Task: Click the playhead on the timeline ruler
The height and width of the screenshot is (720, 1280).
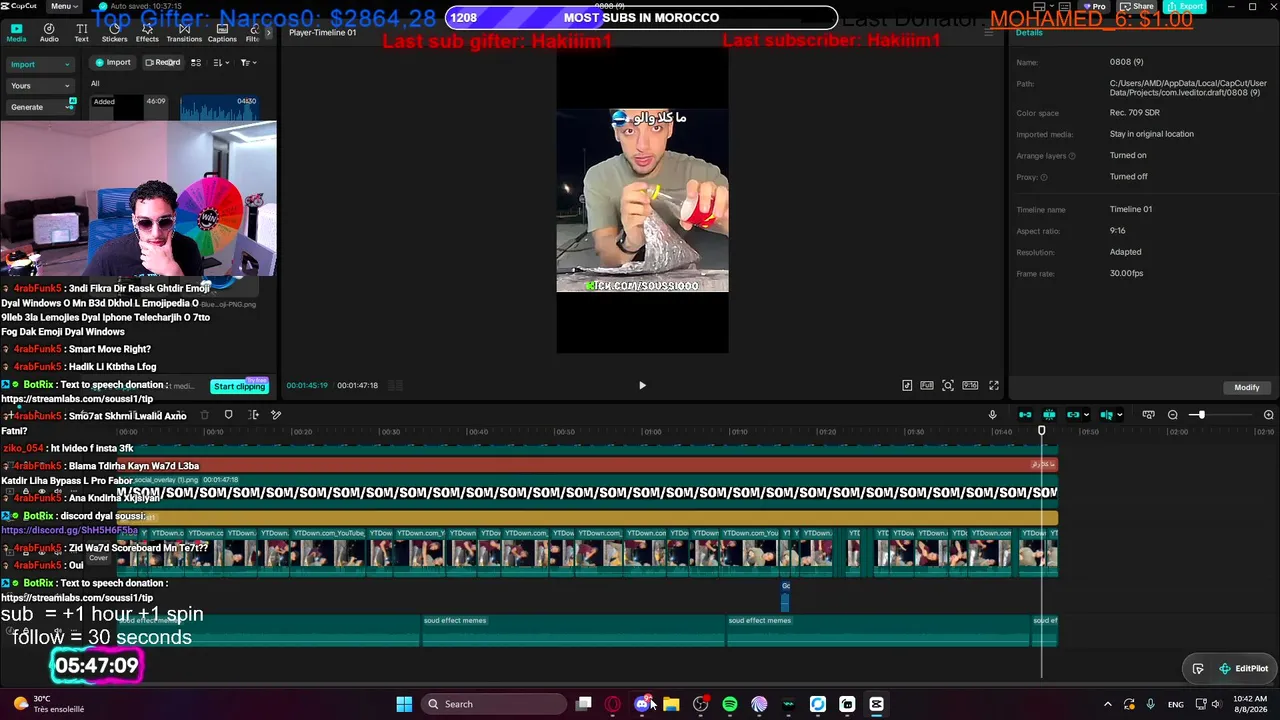Action: point(1041,431)
